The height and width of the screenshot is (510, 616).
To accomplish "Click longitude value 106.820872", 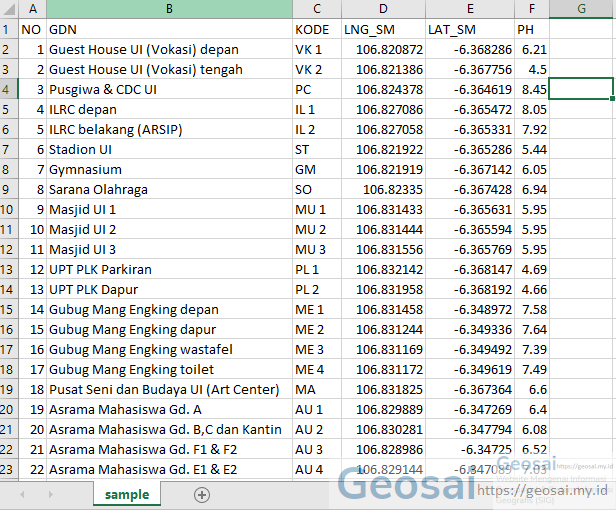I will [383, 49].
